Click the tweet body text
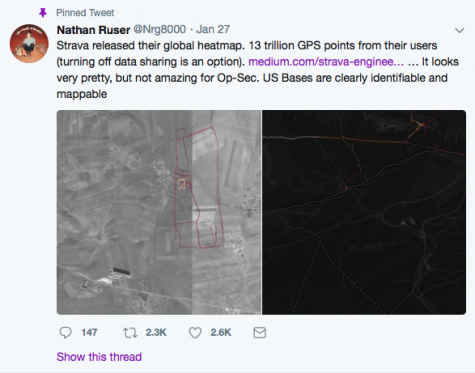This screenshot has width=475, height=373. (x=257, y=70)
